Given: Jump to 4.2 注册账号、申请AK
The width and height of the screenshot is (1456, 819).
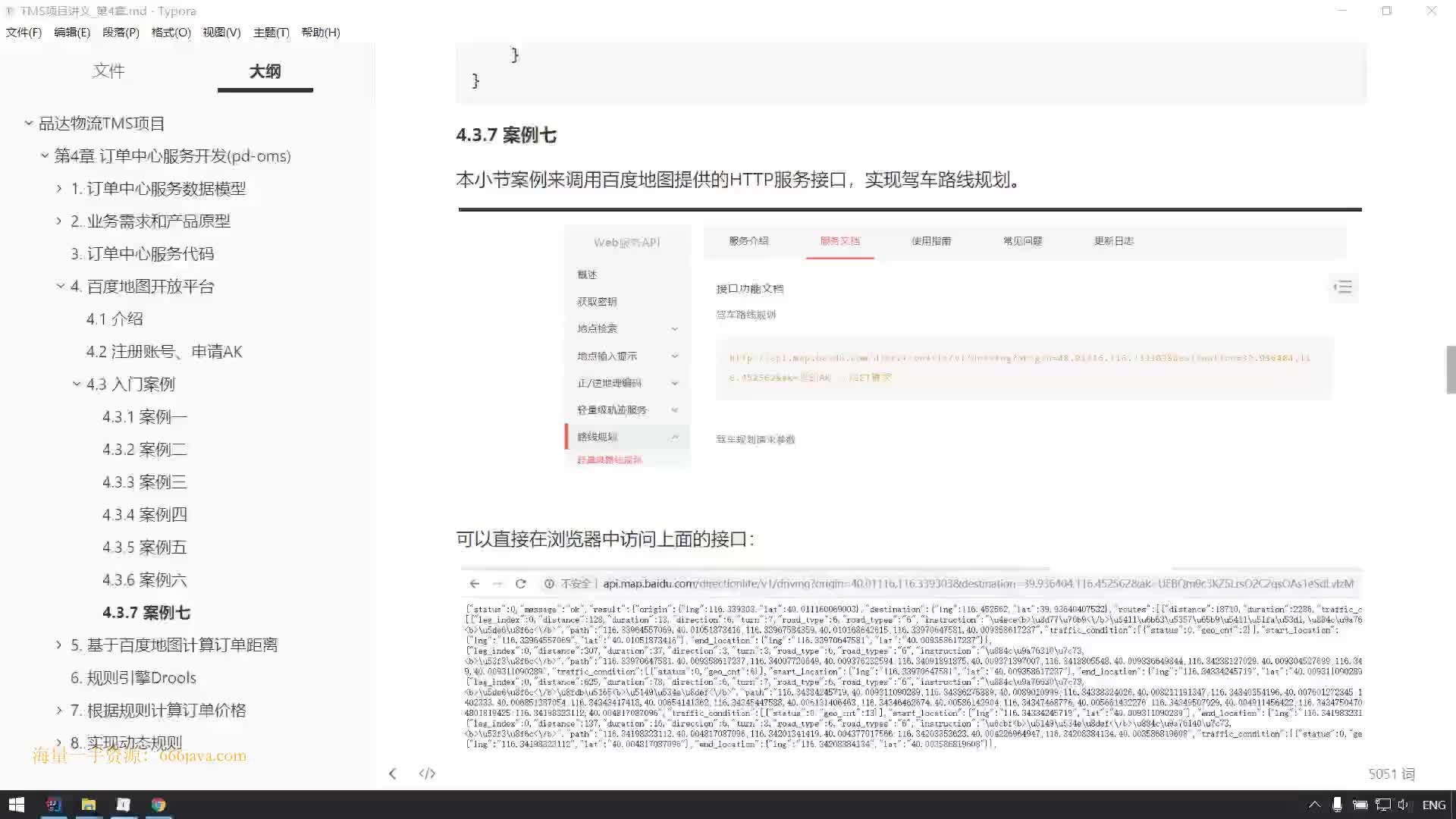Looking at the screenshot, I should click(164, 351).
